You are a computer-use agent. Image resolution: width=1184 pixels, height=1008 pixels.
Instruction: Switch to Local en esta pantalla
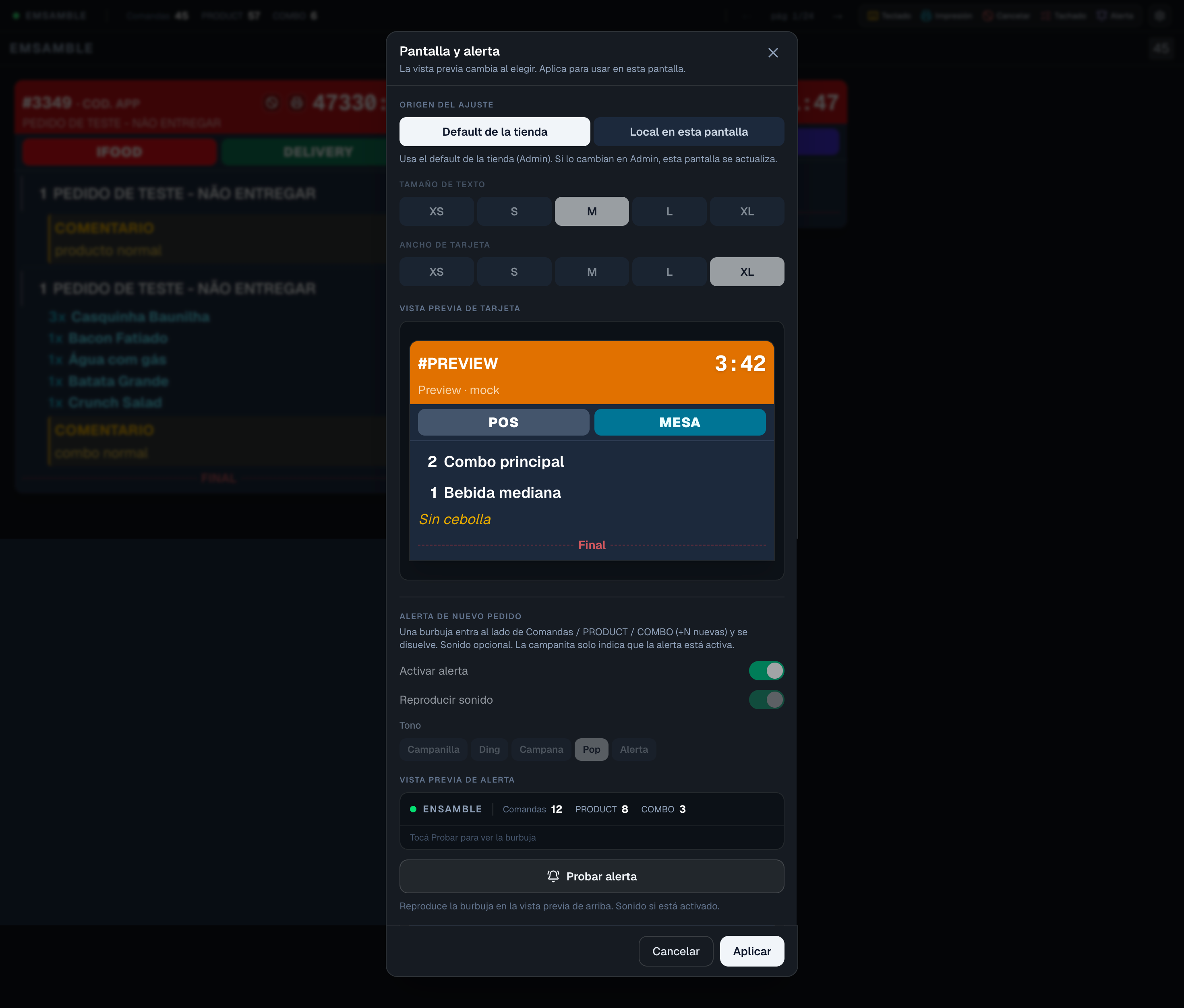[689, 132]
